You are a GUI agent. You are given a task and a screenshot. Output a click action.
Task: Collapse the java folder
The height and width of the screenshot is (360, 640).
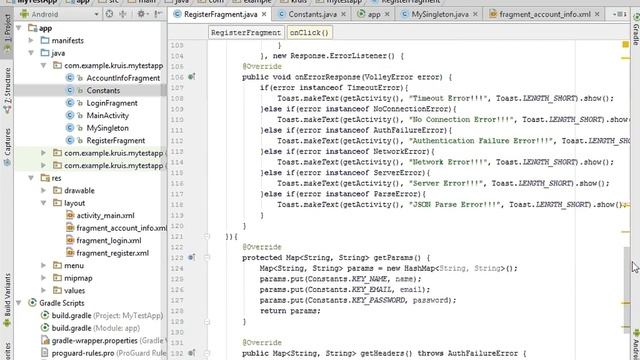31,53
